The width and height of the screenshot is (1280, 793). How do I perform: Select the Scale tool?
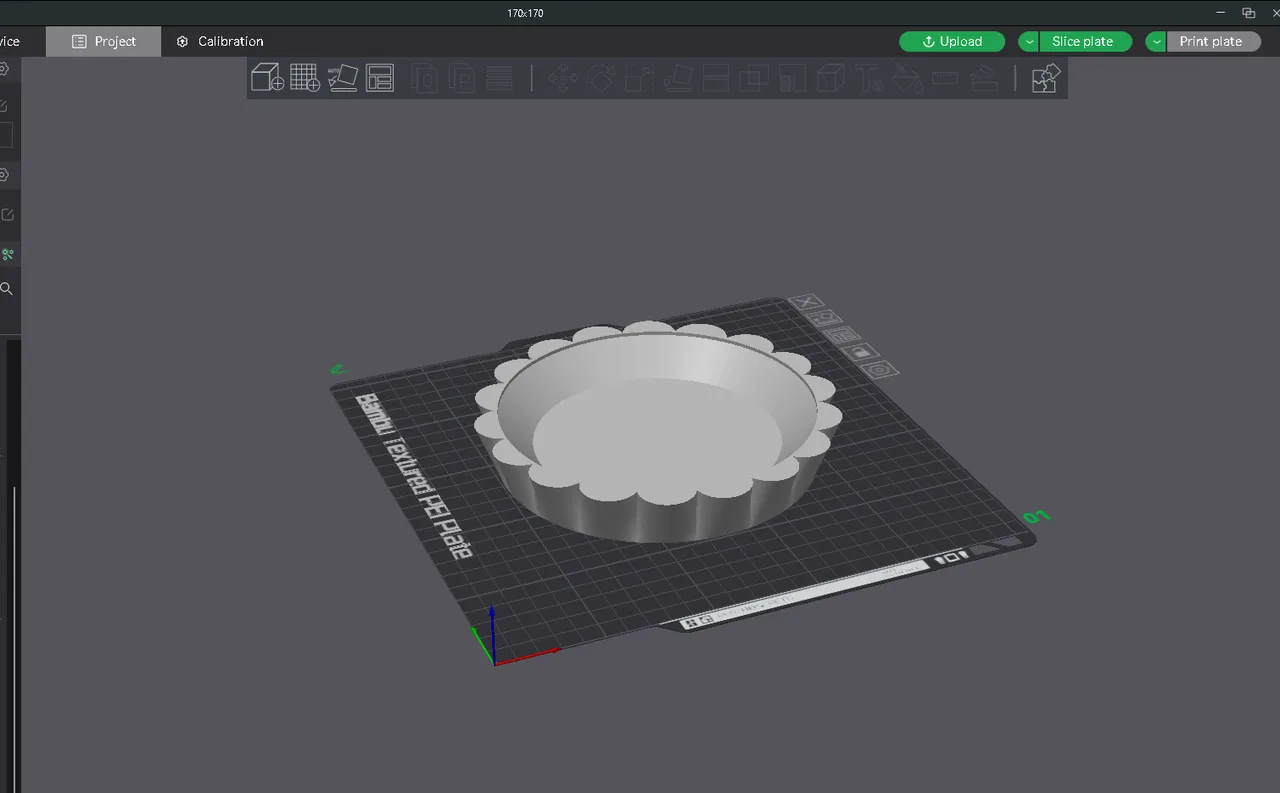point(639,78)
